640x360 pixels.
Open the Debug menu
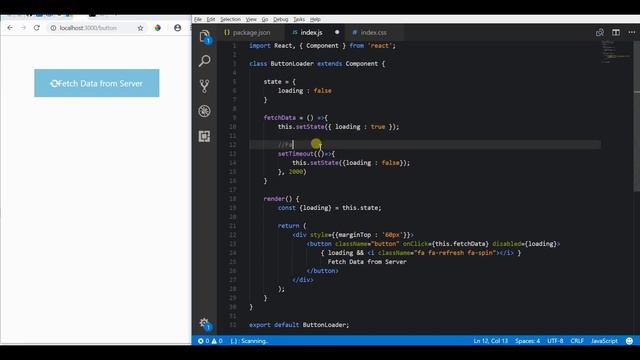point(281,19)
